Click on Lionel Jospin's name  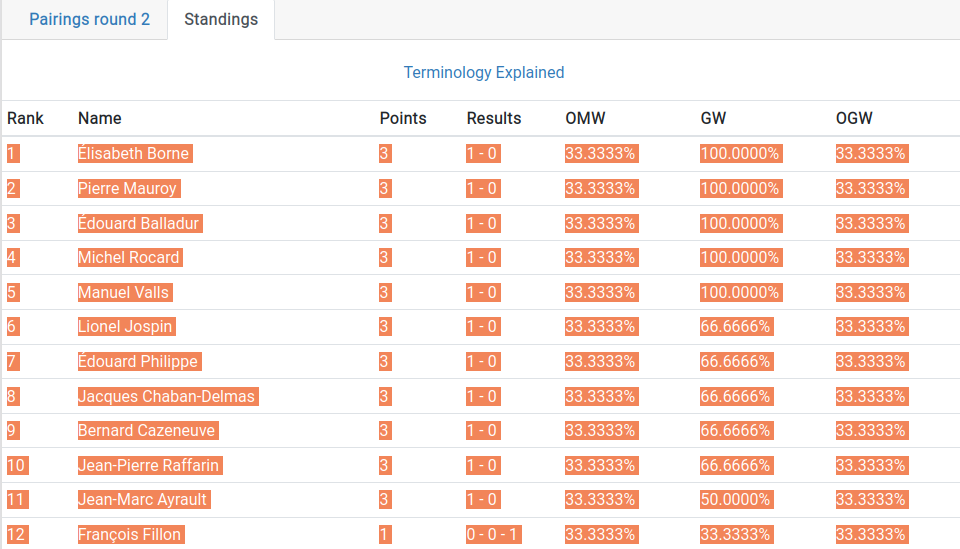tap(126, 327)
